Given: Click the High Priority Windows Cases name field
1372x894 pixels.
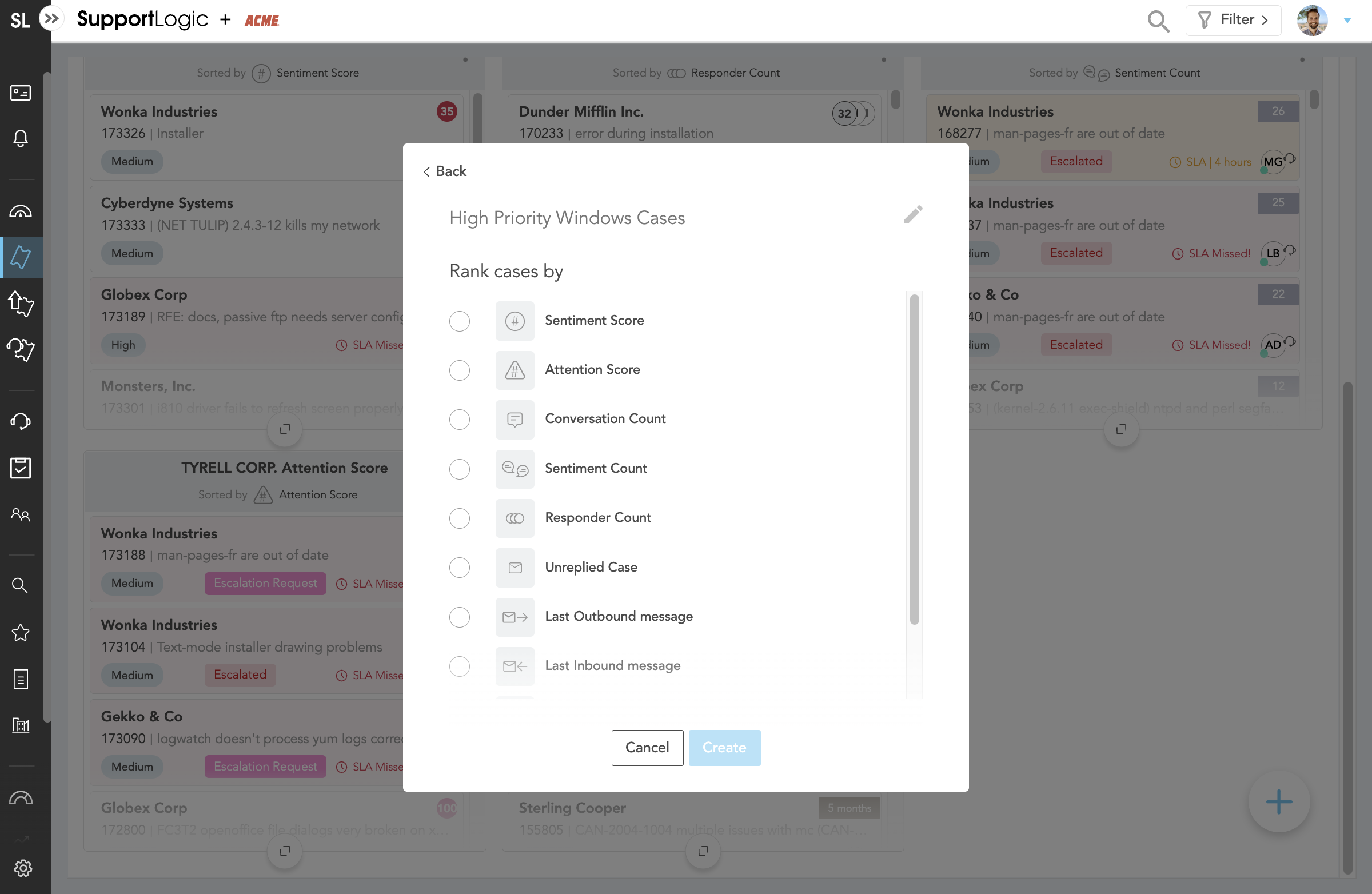Looking at the screenshot, I should point(669,218).
